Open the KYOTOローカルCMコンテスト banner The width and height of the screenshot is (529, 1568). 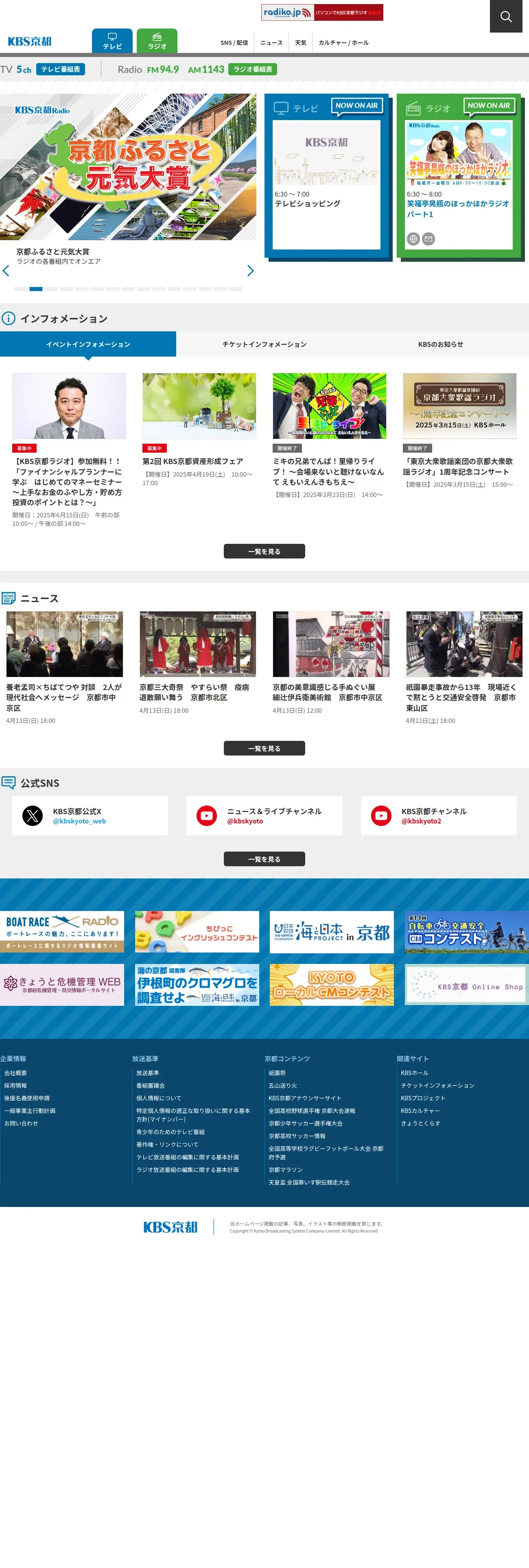point(332,984)
